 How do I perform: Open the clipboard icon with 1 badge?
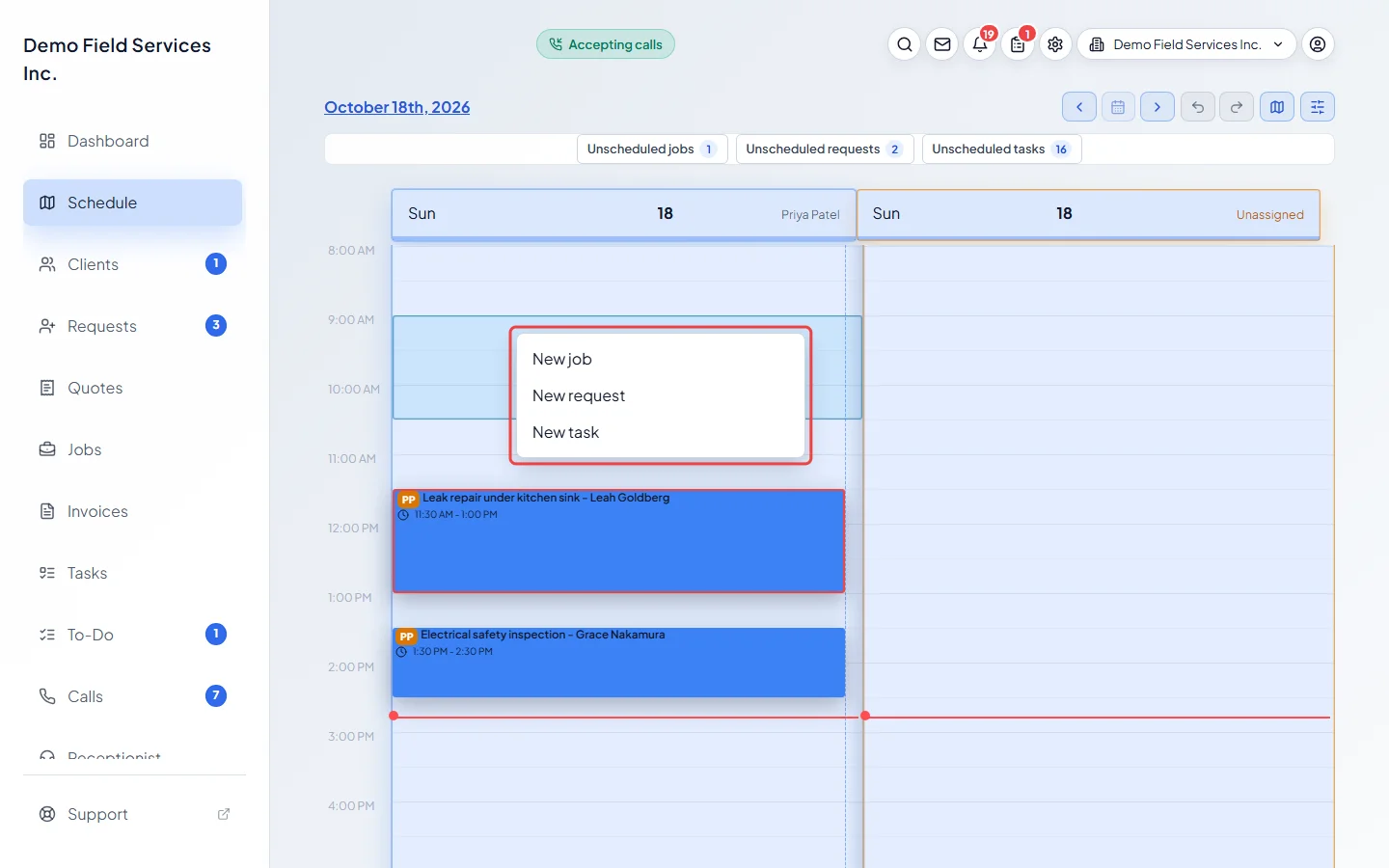(x=1018, y=44)
